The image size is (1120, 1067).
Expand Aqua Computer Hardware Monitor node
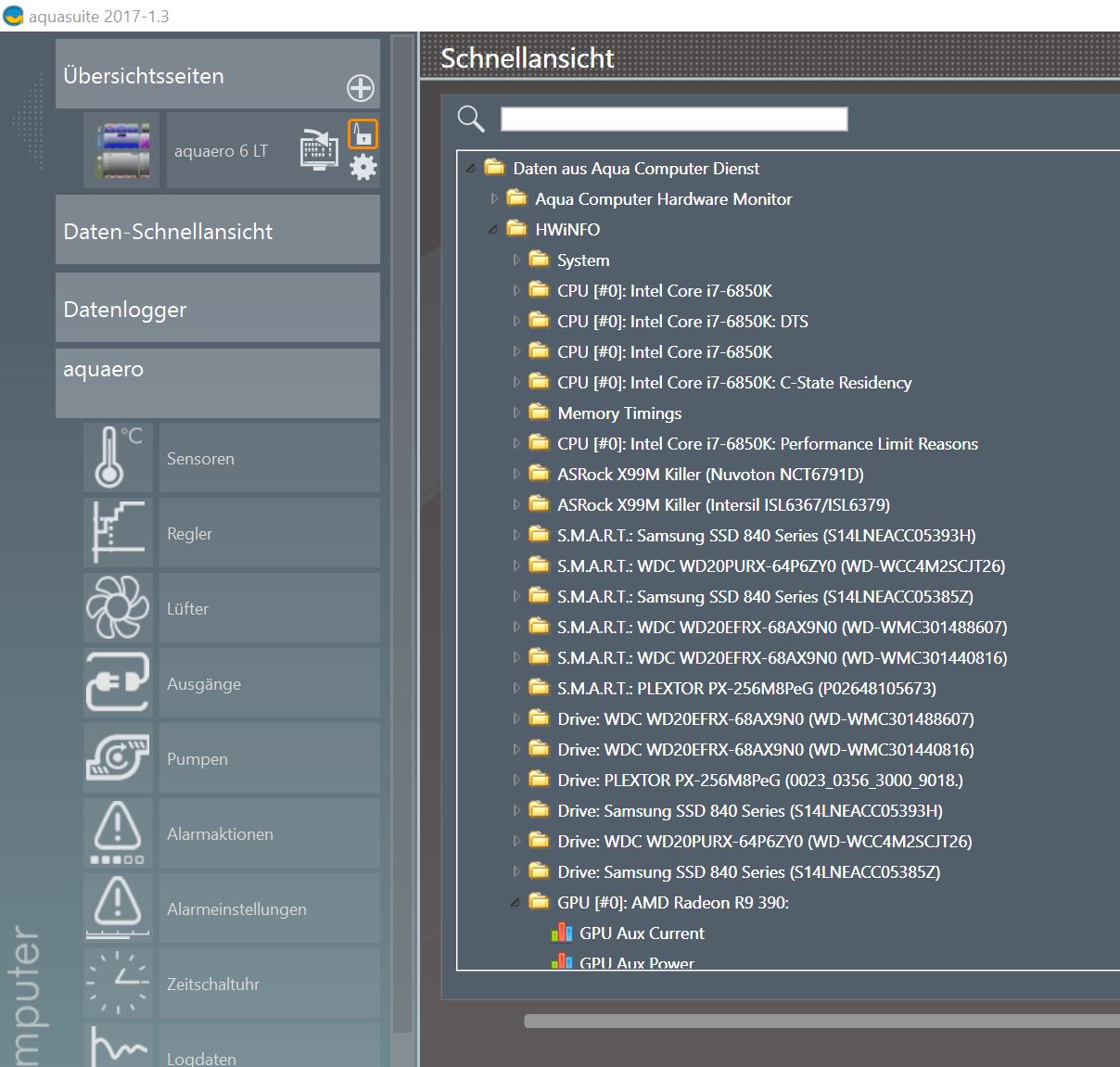click(x=494, y=198)
